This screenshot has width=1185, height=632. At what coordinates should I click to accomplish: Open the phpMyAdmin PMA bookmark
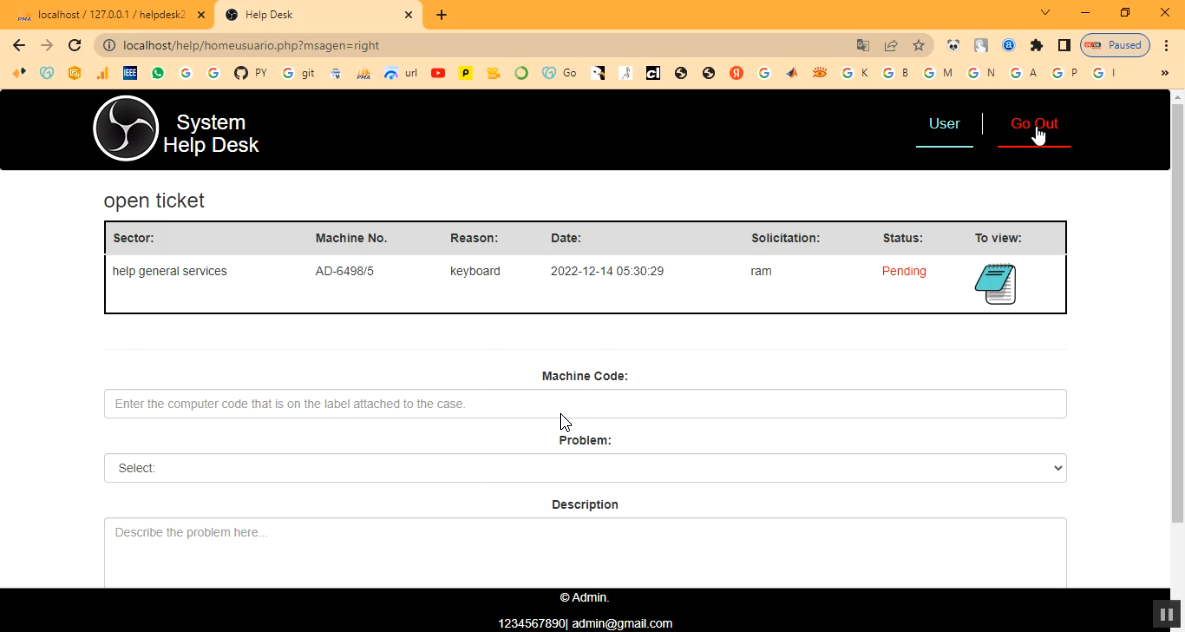click(x=364, y=73)
